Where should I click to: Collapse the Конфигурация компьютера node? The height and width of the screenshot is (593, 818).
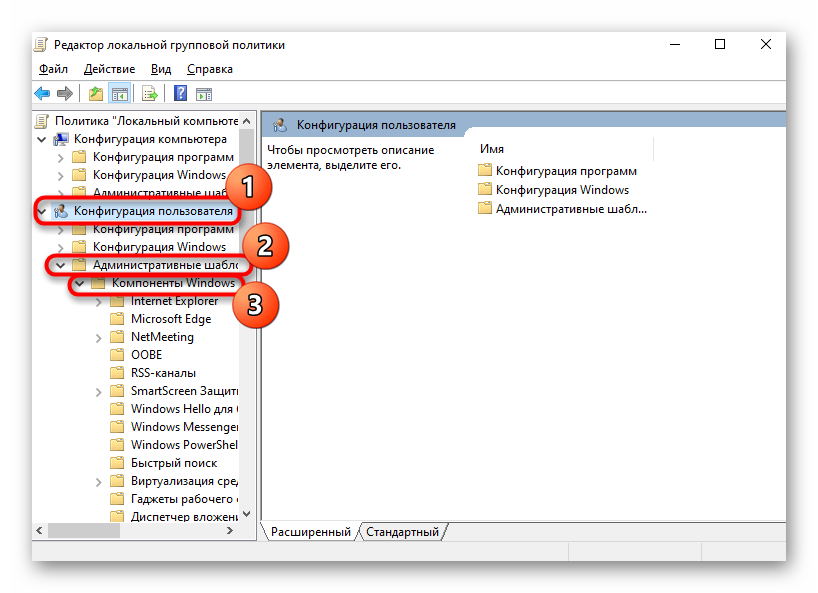(x=42, y=139)
